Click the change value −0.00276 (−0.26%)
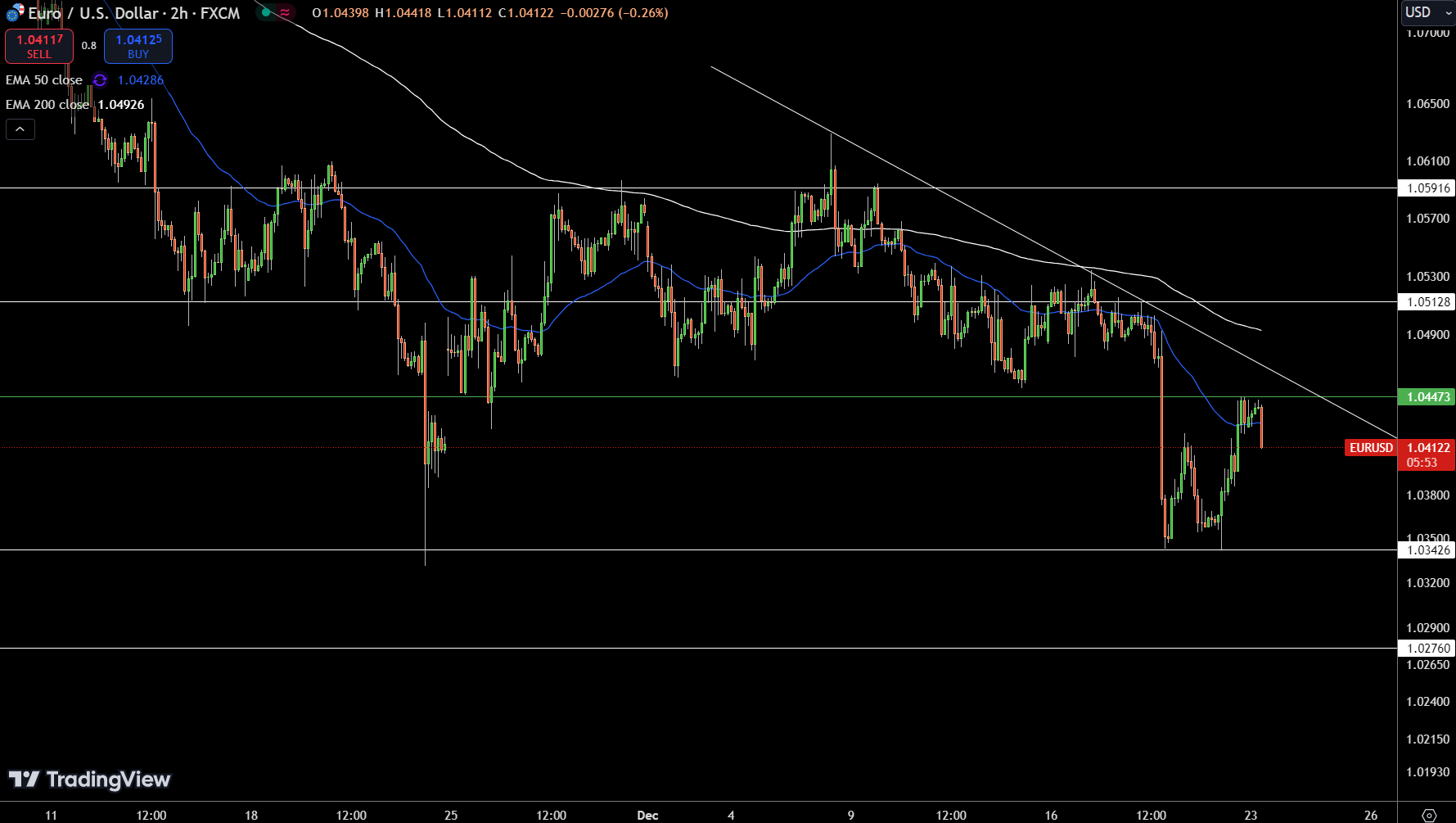 click(614, 13)
